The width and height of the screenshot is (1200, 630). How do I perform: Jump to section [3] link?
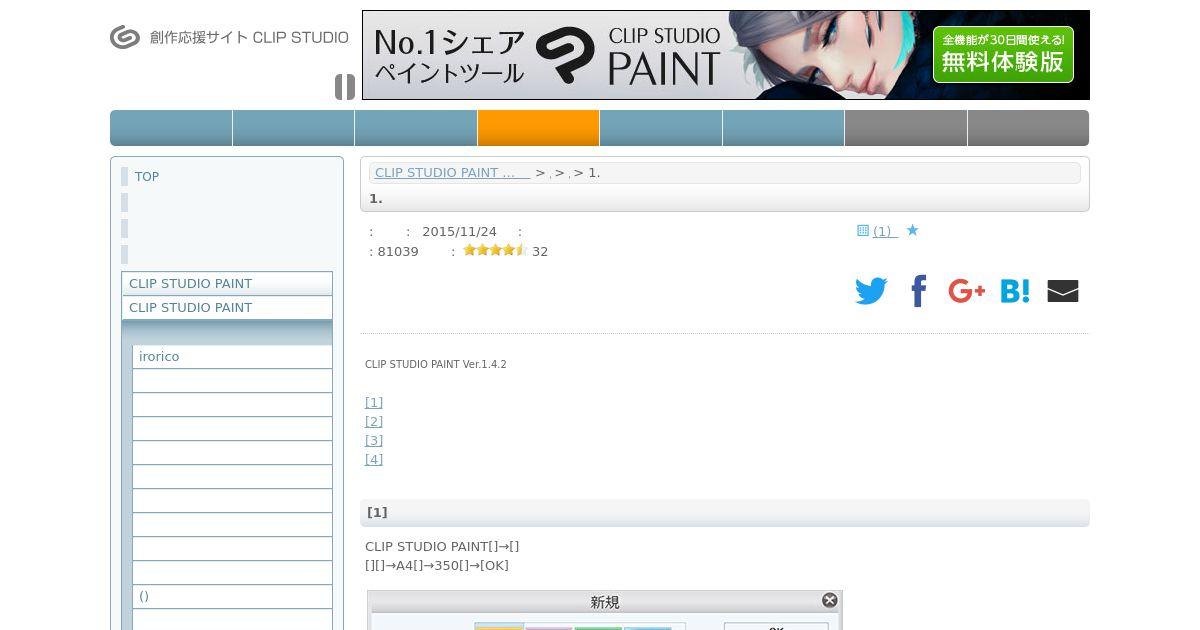(374, 440)
